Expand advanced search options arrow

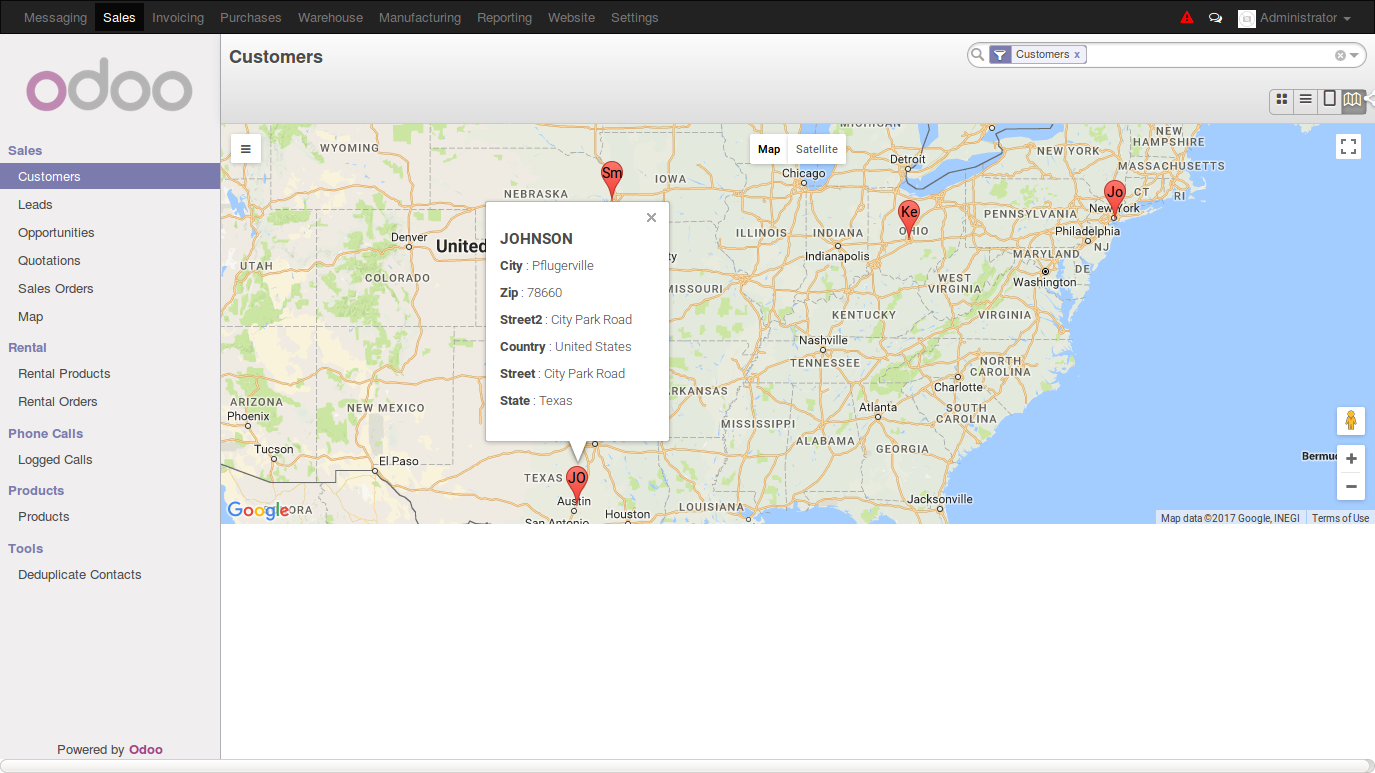coord(1354,56)
